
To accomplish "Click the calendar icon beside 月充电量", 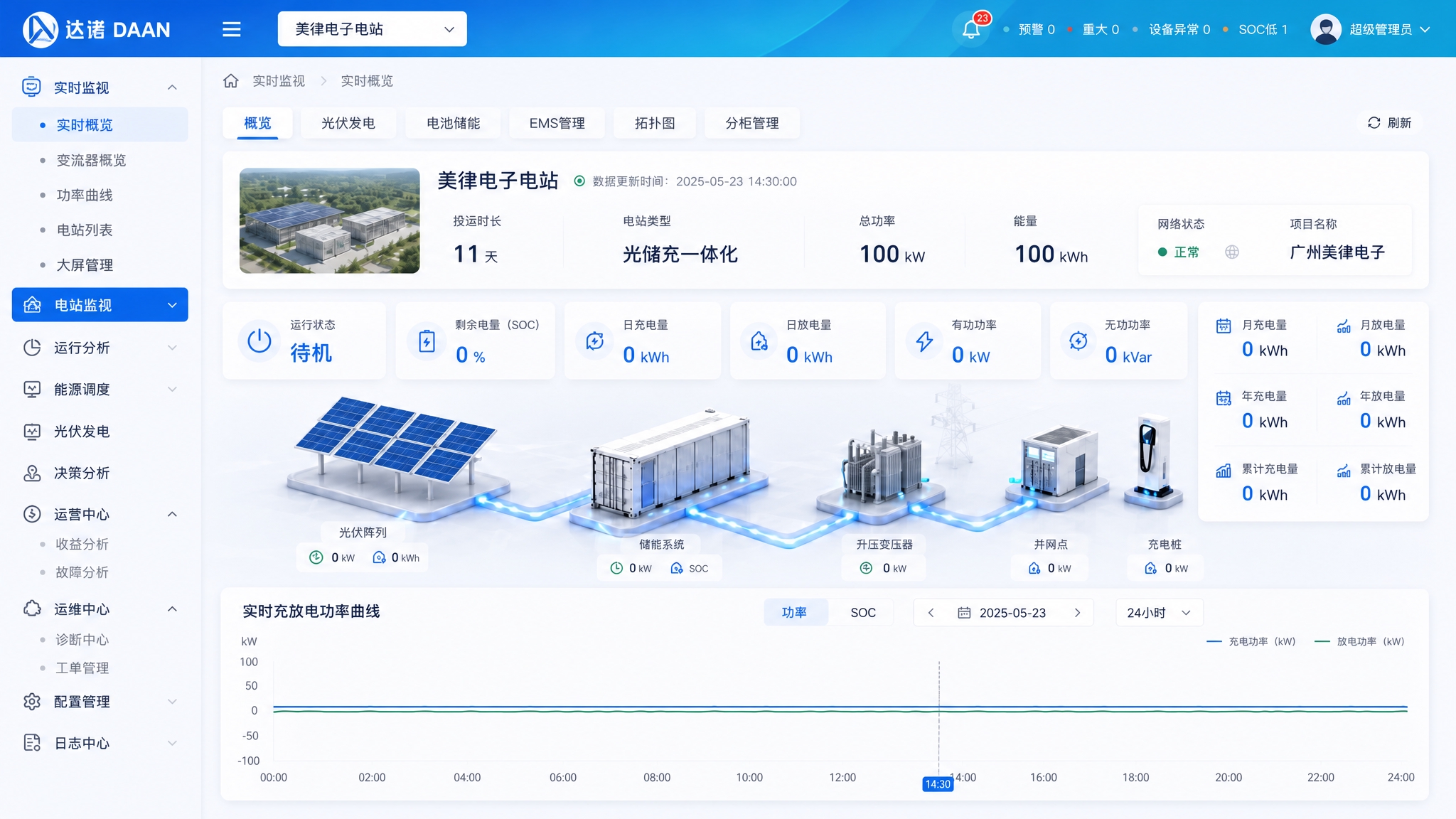I will (1224, 326).
